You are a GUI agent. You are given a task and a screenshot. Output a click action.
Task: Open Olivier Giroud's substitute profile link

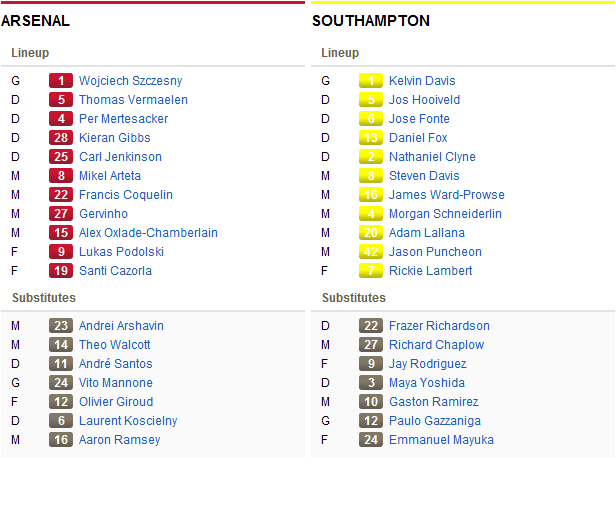(117, 402)
